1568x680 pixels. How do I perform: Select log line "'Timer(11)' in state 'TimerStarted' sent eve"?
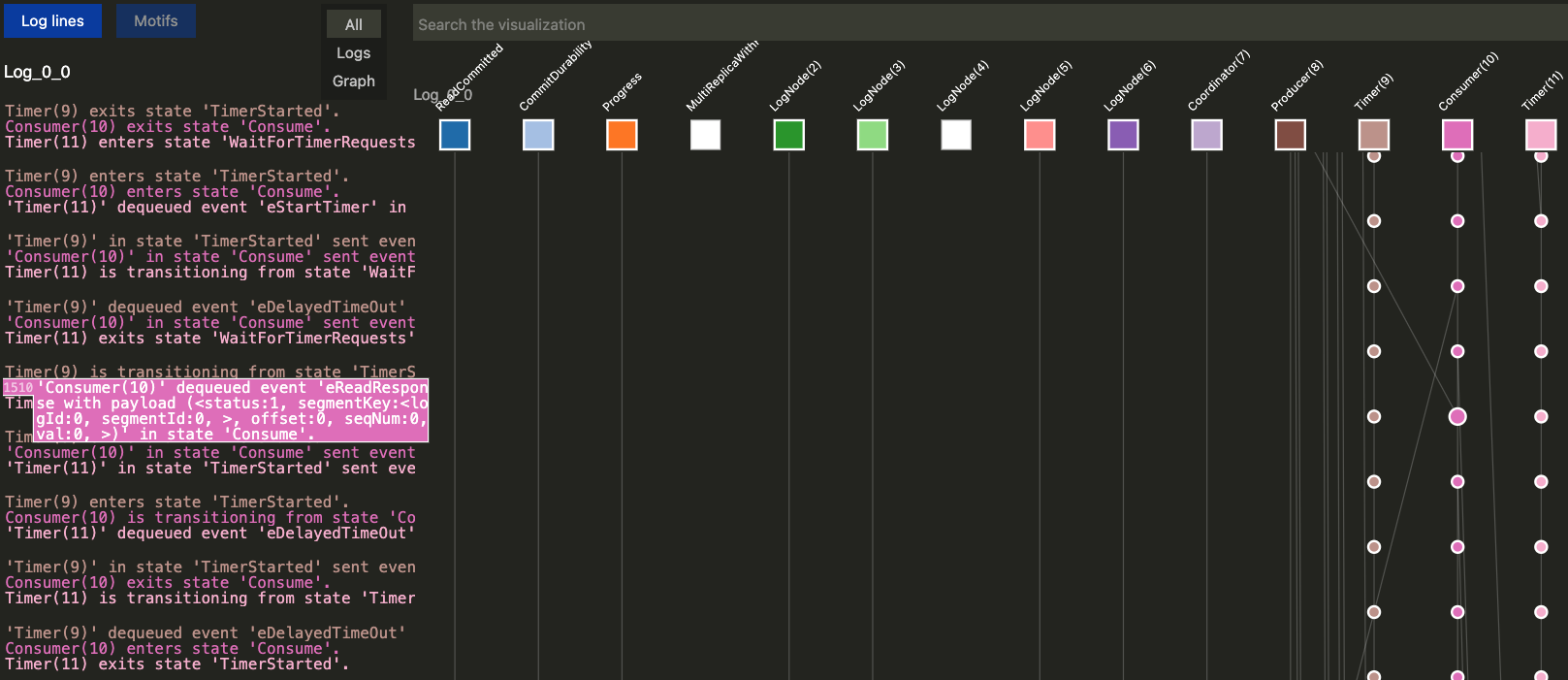(210, 468)
